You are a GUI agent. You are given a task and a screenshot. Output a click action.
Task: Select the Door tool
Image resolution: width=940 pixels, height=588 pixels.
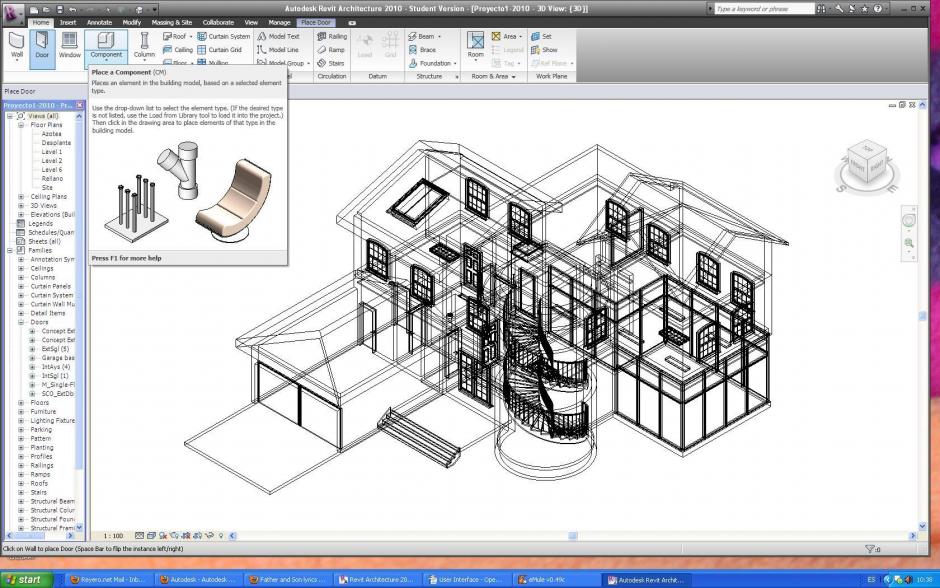click(42, 44)
